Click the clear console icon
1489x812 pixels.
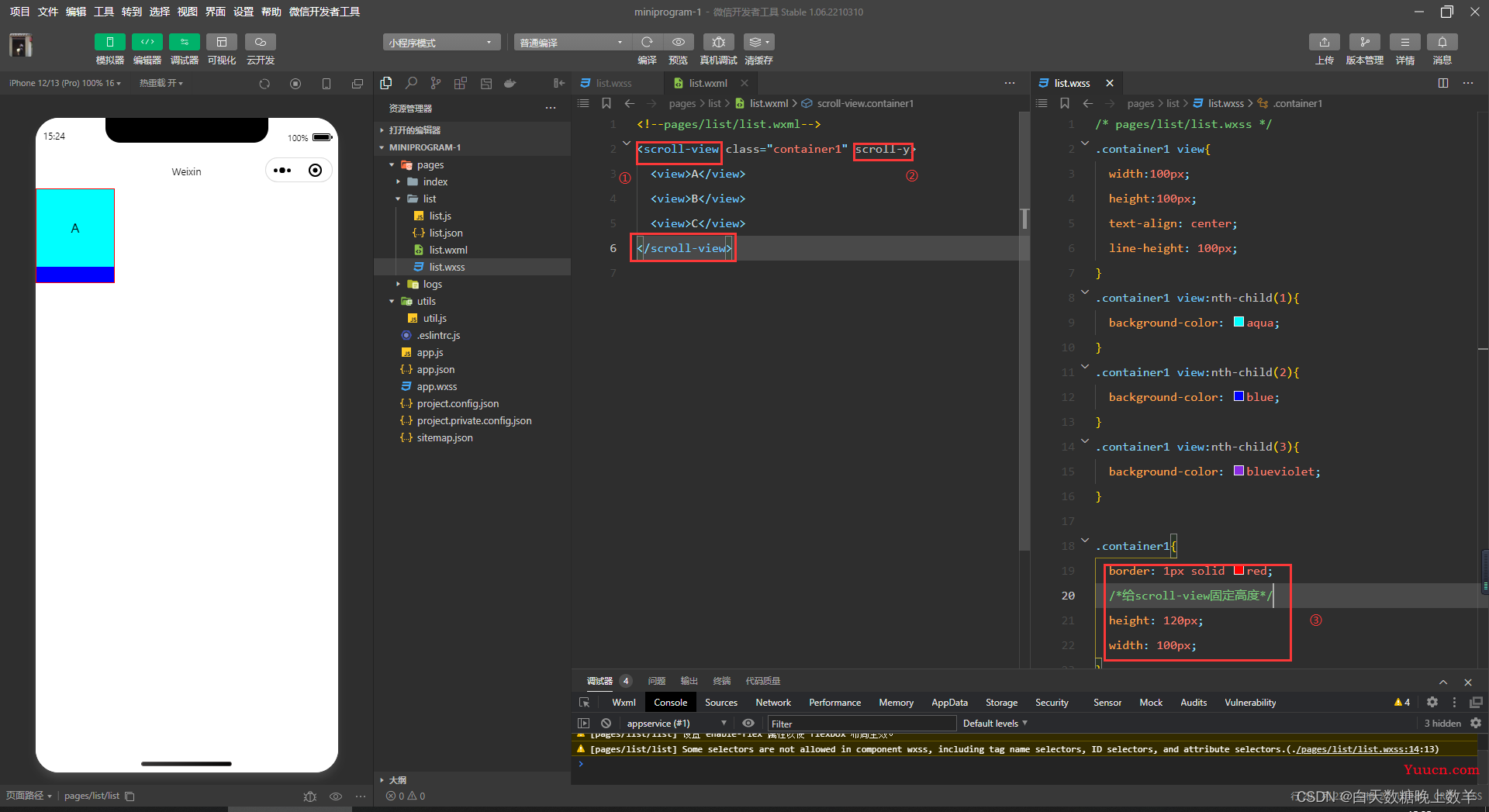click(606, 723)
